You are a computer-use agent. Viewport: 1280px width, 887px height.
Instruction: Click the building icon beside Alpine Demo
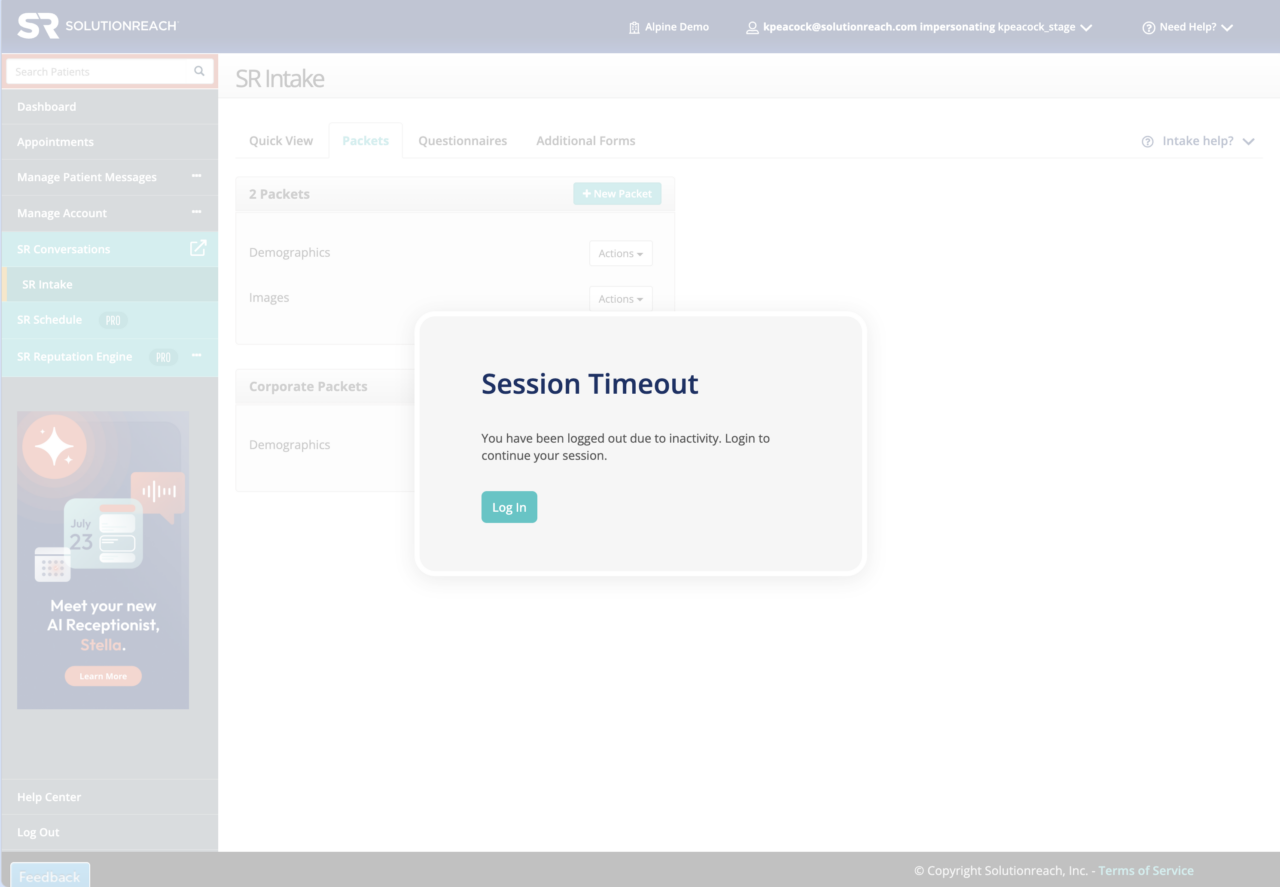point(634,28)
